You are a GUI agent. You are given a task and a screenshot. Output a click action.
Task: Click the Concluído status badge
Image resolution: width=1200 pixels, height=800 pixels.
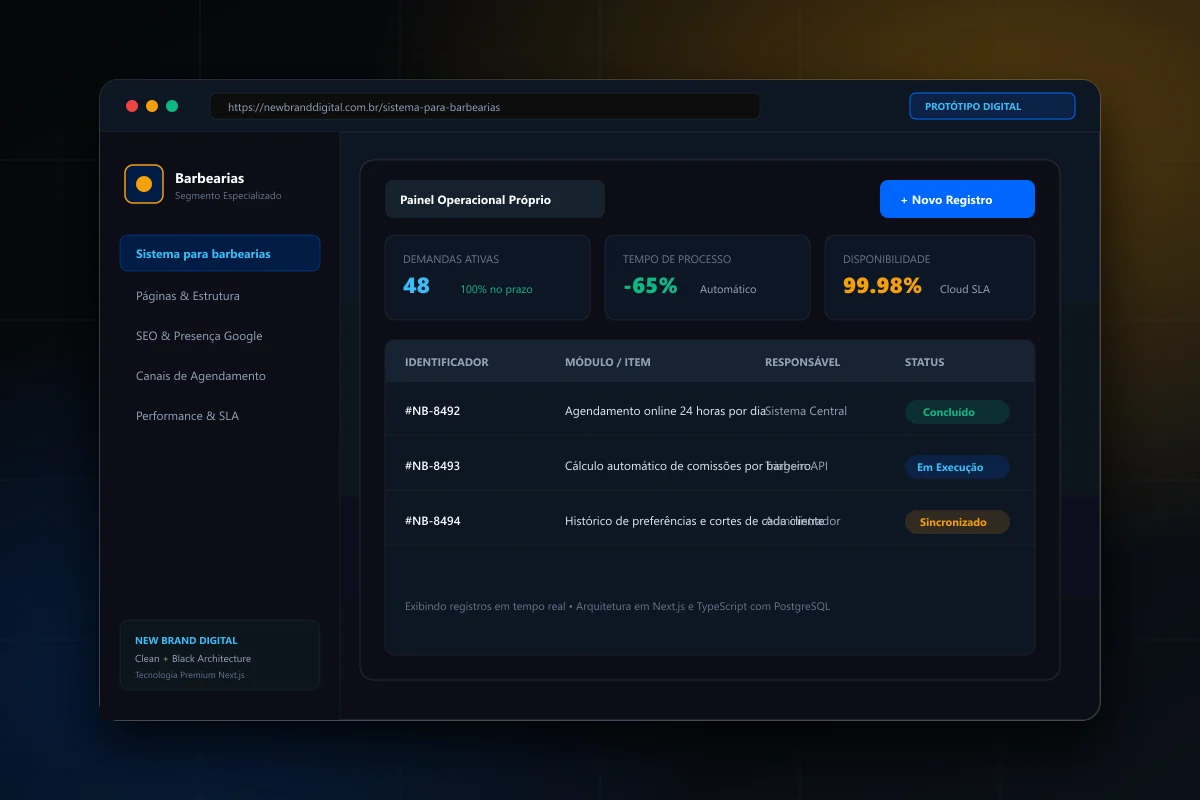tap(957, 412)
